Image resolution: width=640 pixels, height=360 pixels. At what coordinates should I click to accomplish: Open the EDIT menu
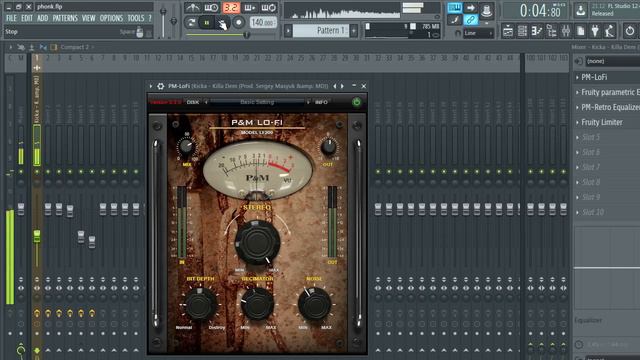click(x=27, y=18)
